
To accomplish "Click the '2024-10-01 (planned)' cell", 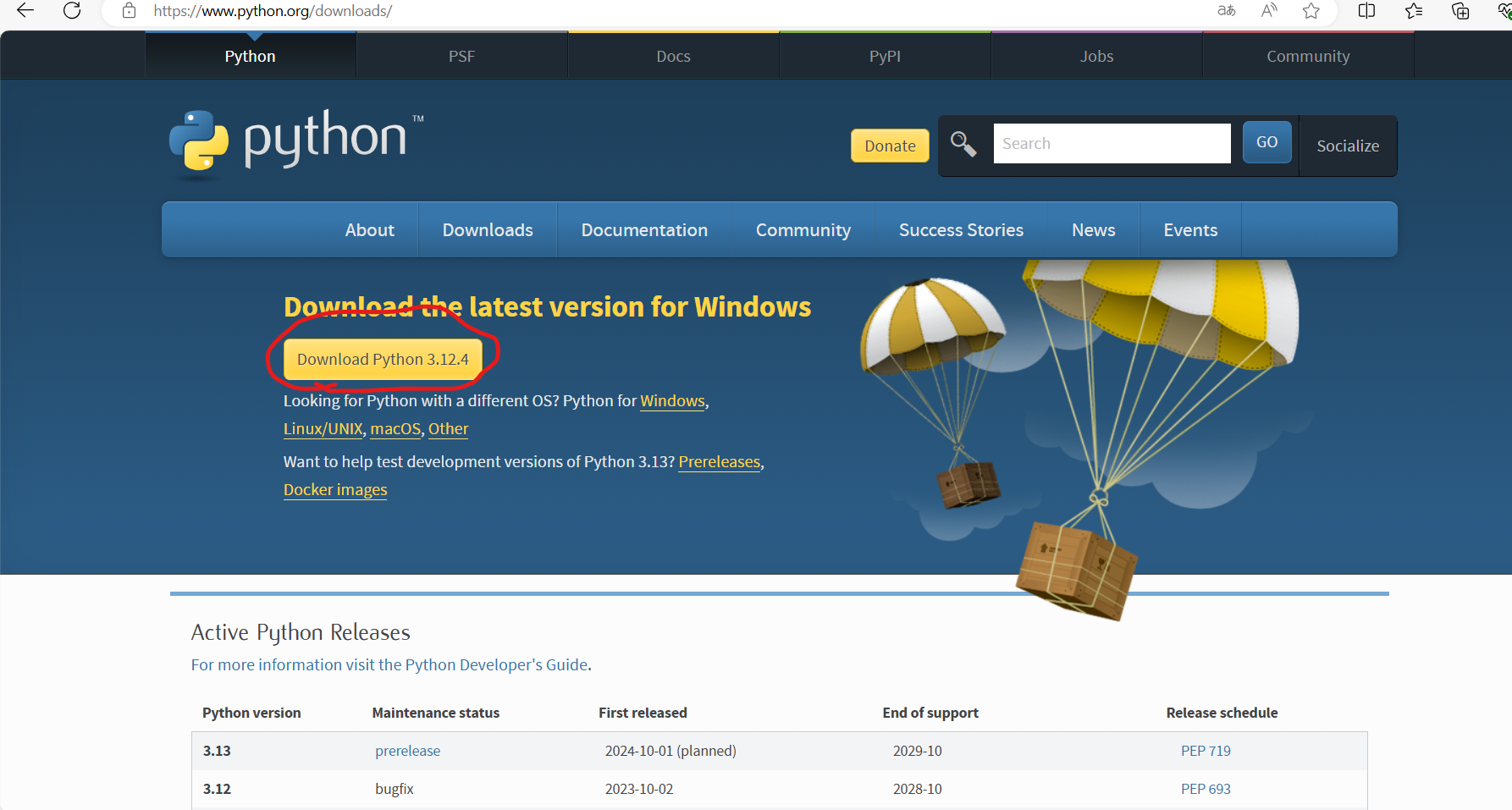I will click(670, 751).
